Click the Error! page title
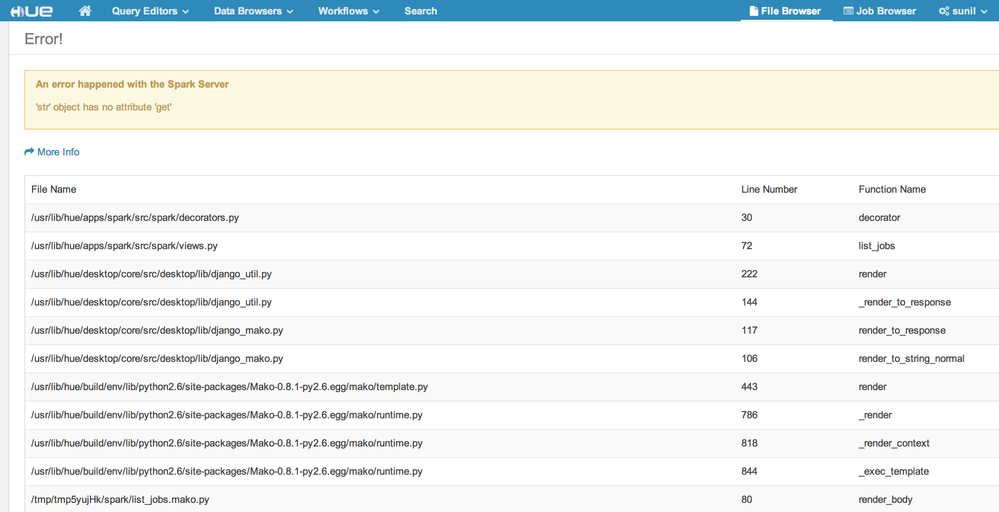The image size is (999, 512). (x=43, y=39)
